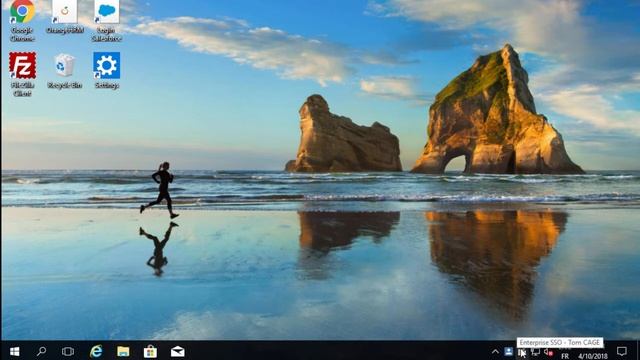Launch Internet Explorer from the taskbar

tap(96, 351)
